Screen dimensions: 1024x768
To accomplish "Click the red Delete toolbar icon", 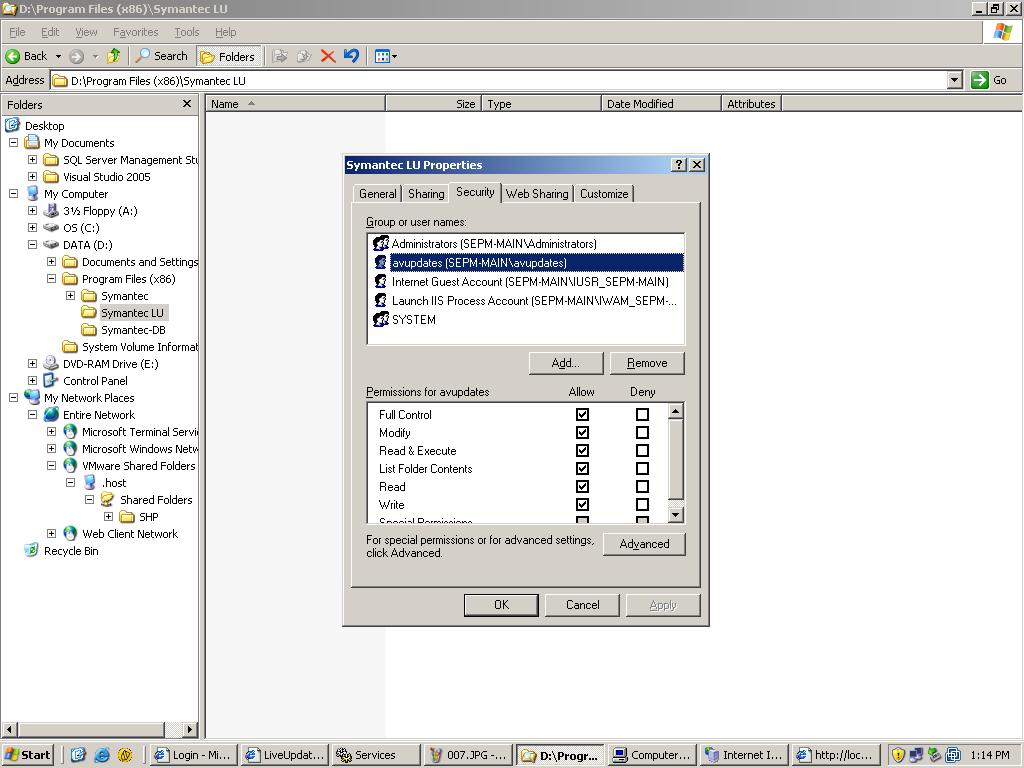I will click(327, 56).
